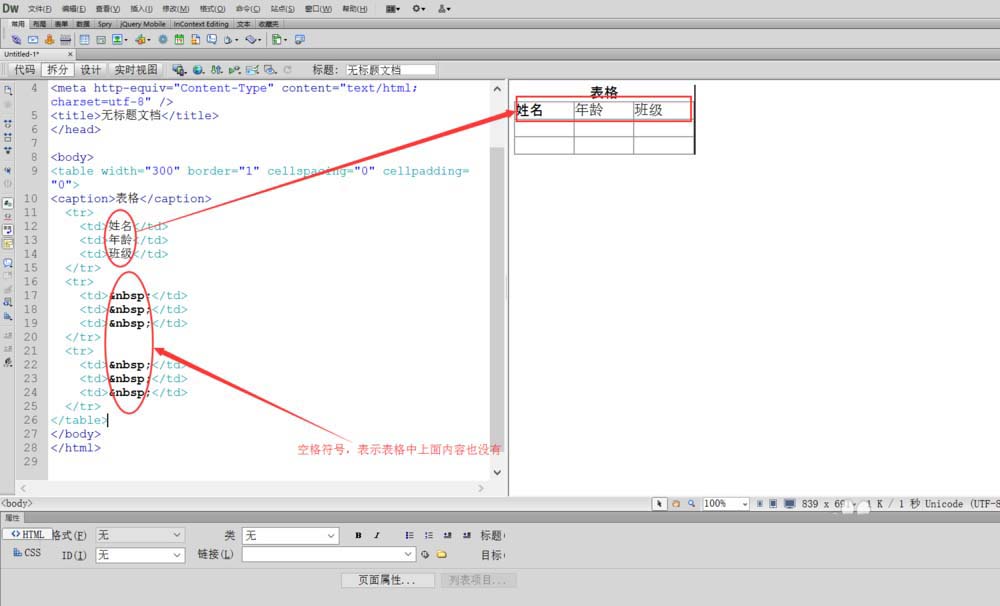Open the 100% zoom level dropdown
1000x606 pixels.
coord(726,504)
